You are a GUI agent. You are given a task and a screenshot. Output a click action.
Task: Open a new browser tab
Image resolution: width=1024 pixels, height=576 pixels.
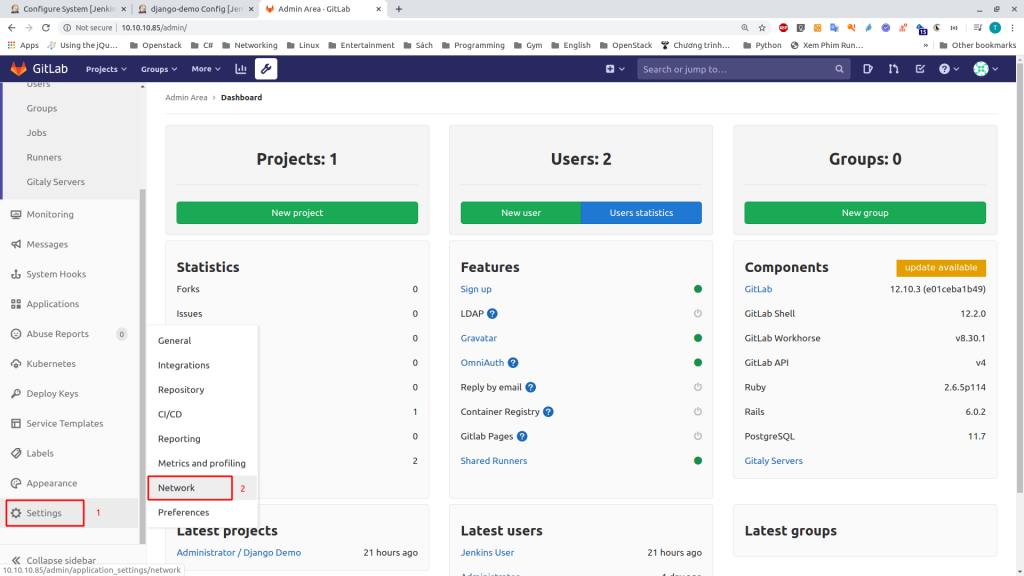point(398,9)
